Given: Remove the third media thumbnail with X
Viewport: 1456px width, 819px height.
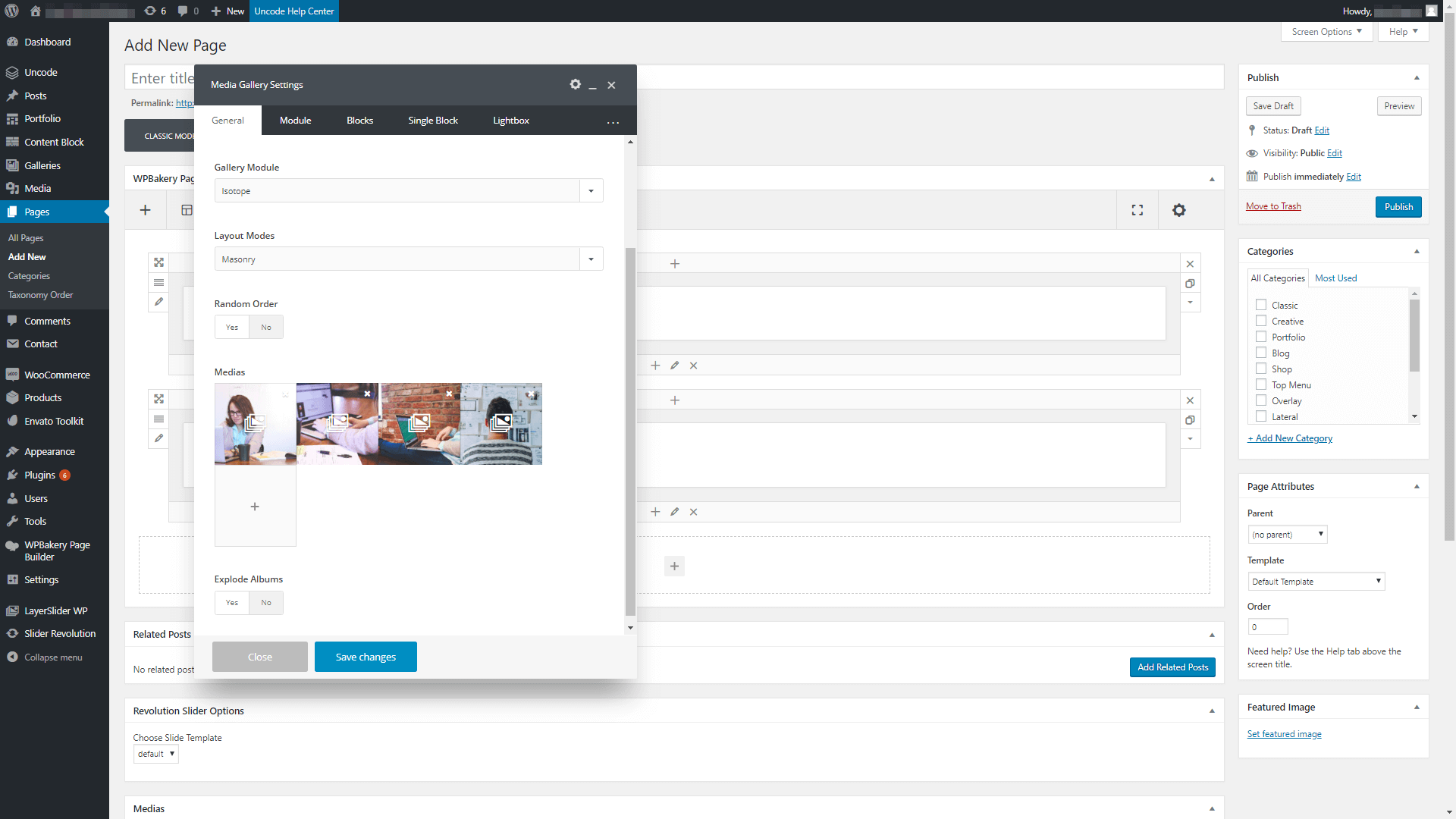Looking at the screenshot, I should (449, 394).
